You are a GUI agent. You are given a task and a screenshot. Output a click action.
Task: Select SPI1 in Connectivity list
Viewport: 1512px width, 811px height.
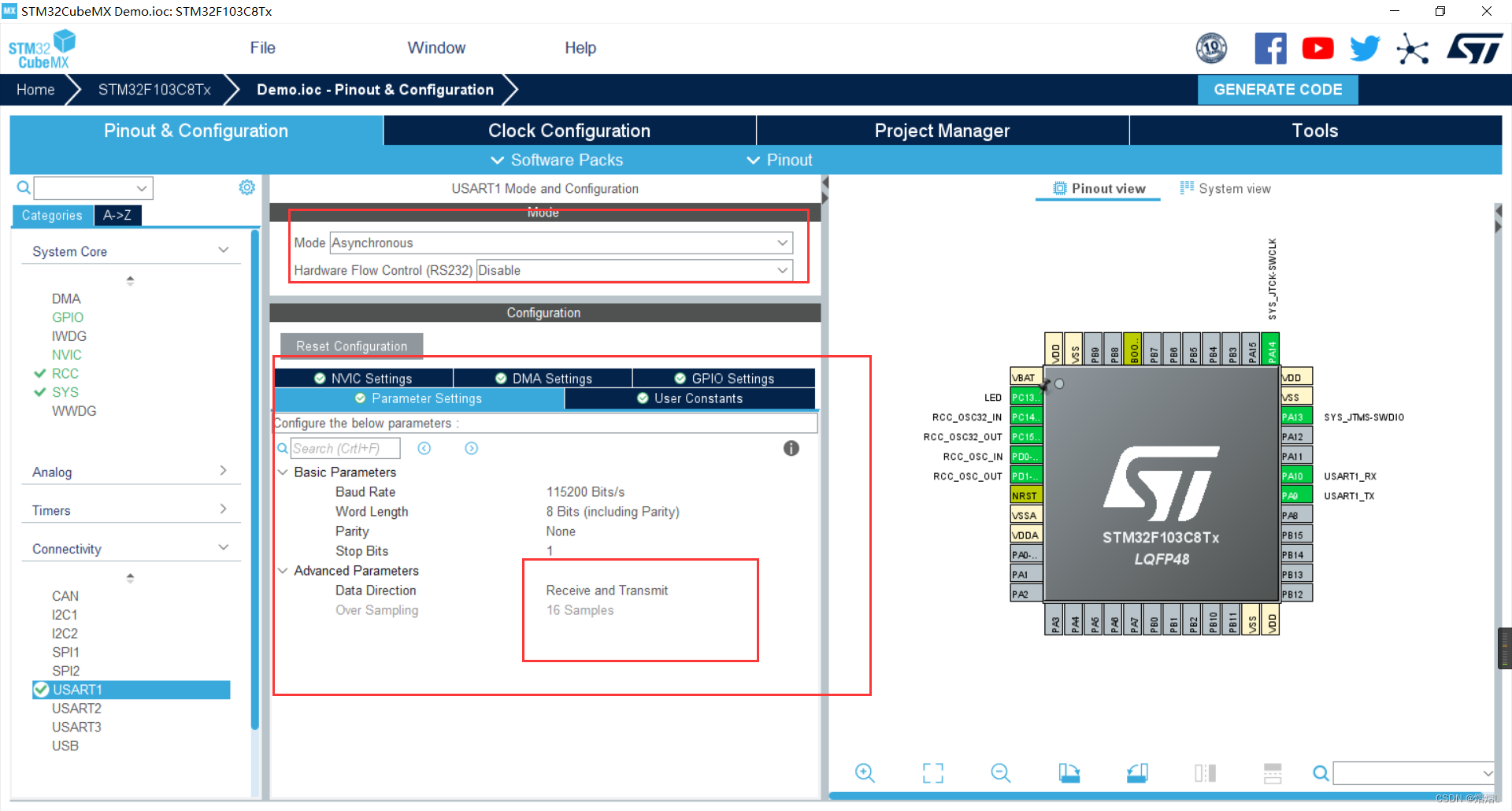(x=65, y=652)
